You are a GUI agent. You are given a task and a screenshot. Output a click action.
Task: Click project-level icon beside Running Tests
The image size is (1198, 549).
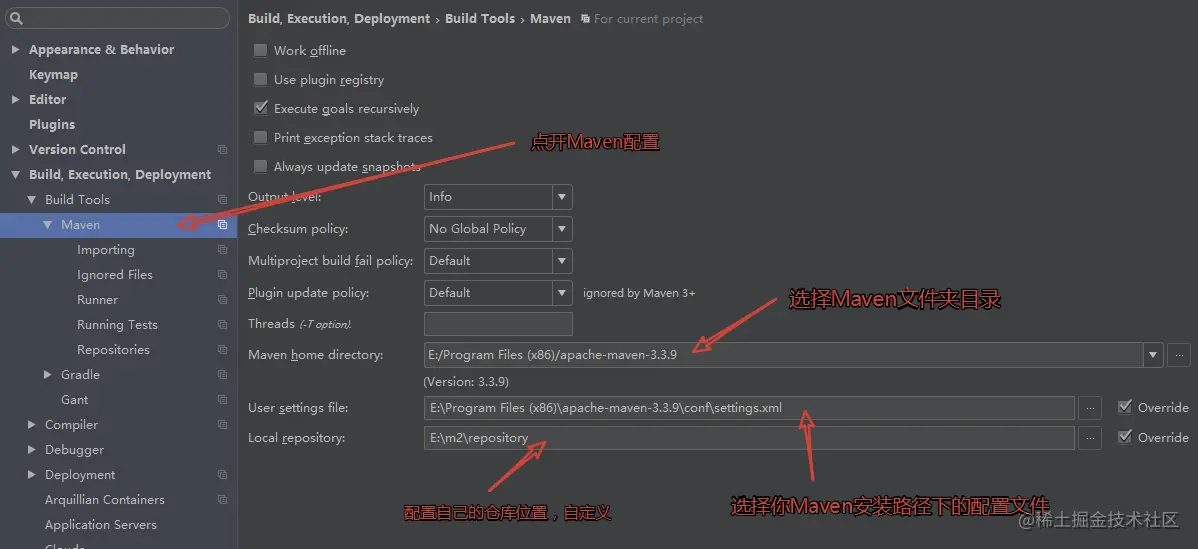point(222,325)
